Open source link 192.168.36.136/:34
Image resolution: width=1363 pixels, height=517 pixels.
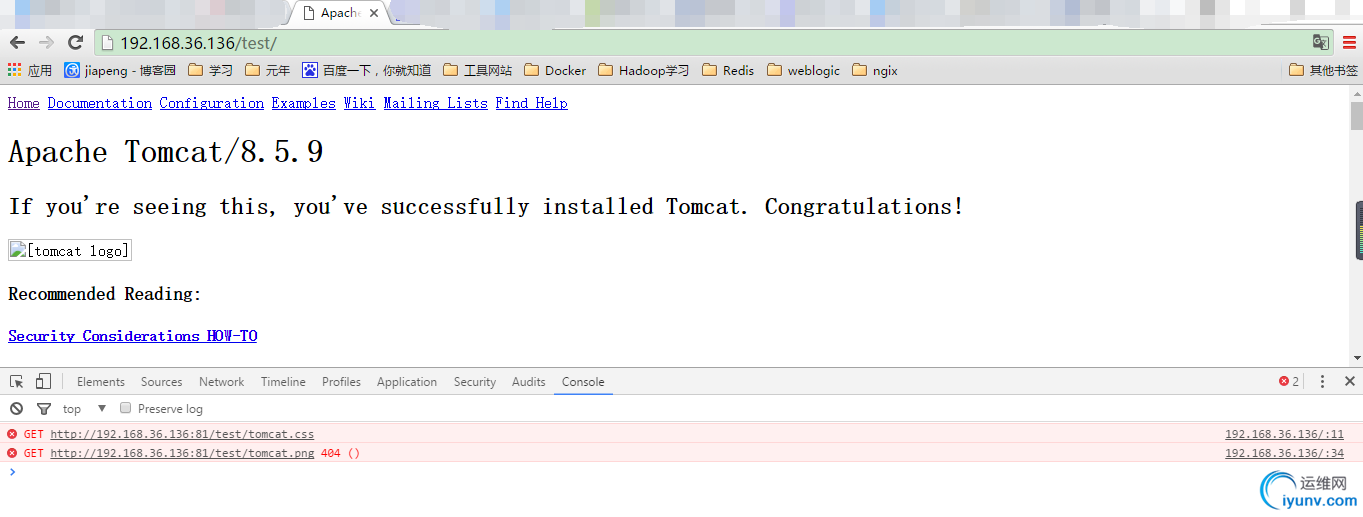point(1285,453)
